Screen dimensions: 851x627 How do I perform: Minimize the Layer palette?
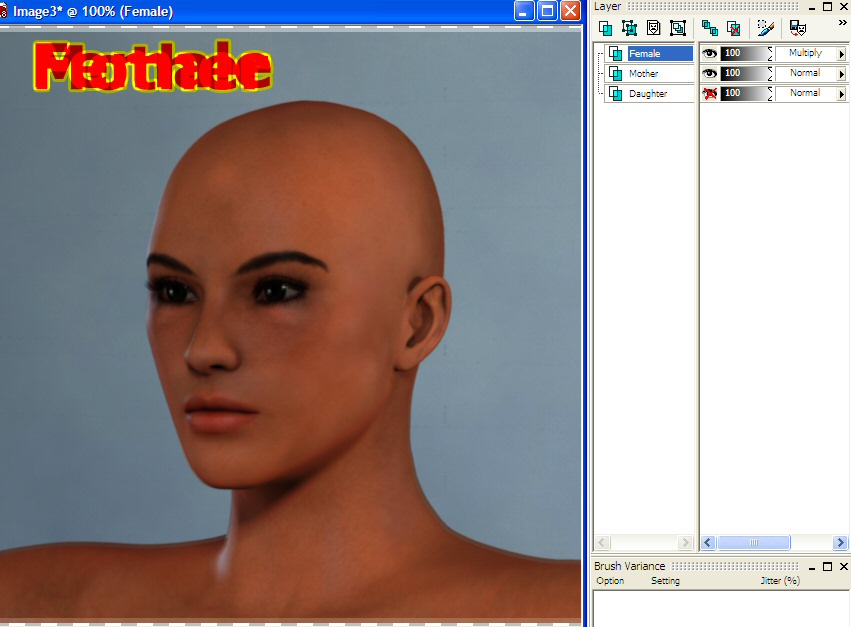[x=812, y=7]
